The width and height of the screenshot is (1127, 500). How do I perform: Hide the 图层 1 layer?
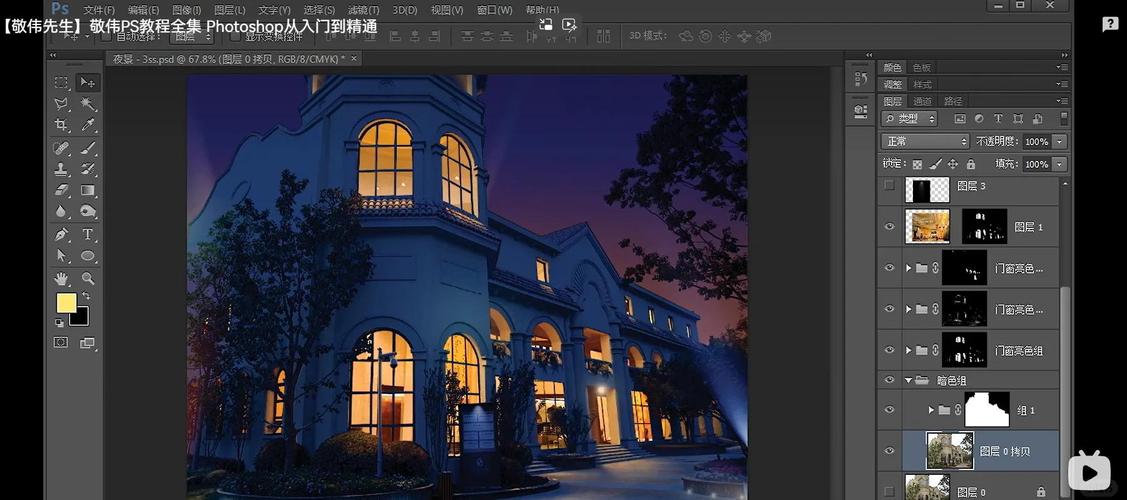point(889,227)
